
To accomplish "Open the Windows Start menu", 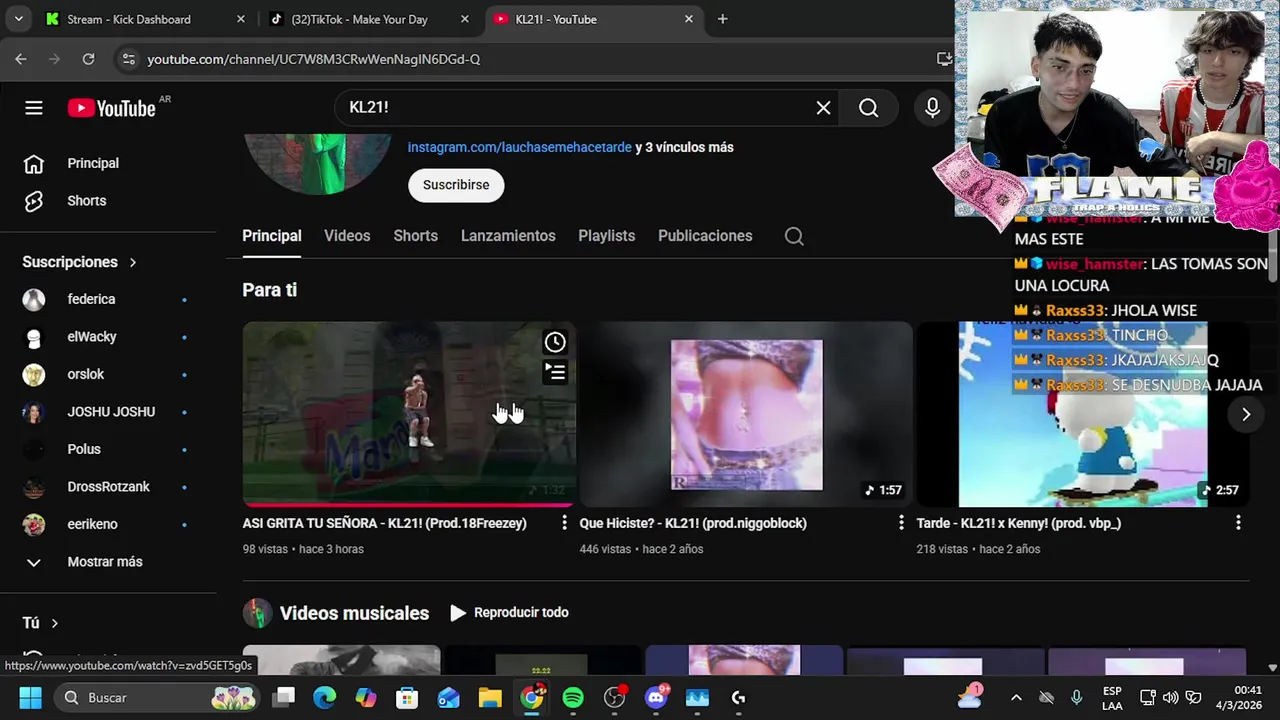I will click(x=30, y=697).
